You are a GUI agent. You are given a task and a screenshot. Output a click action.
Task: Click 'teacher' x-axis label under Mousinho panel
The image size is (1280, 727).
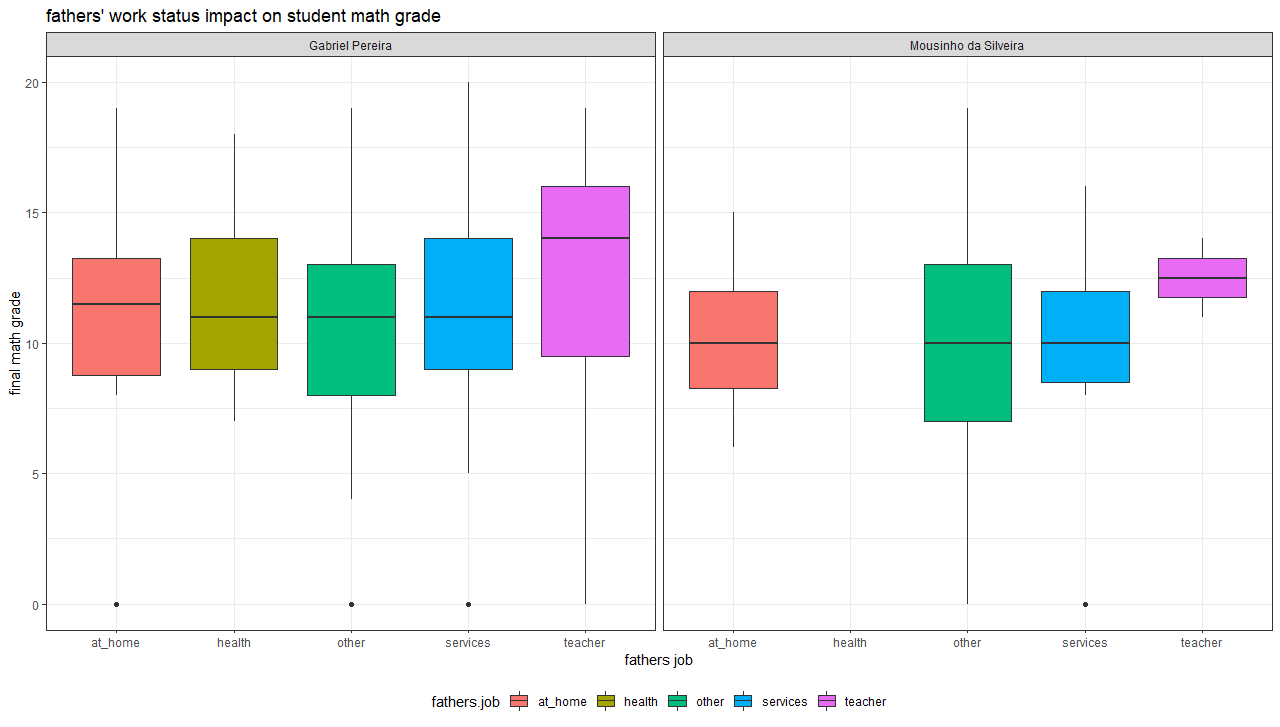pyautogui.click(x=1202, y=643)
